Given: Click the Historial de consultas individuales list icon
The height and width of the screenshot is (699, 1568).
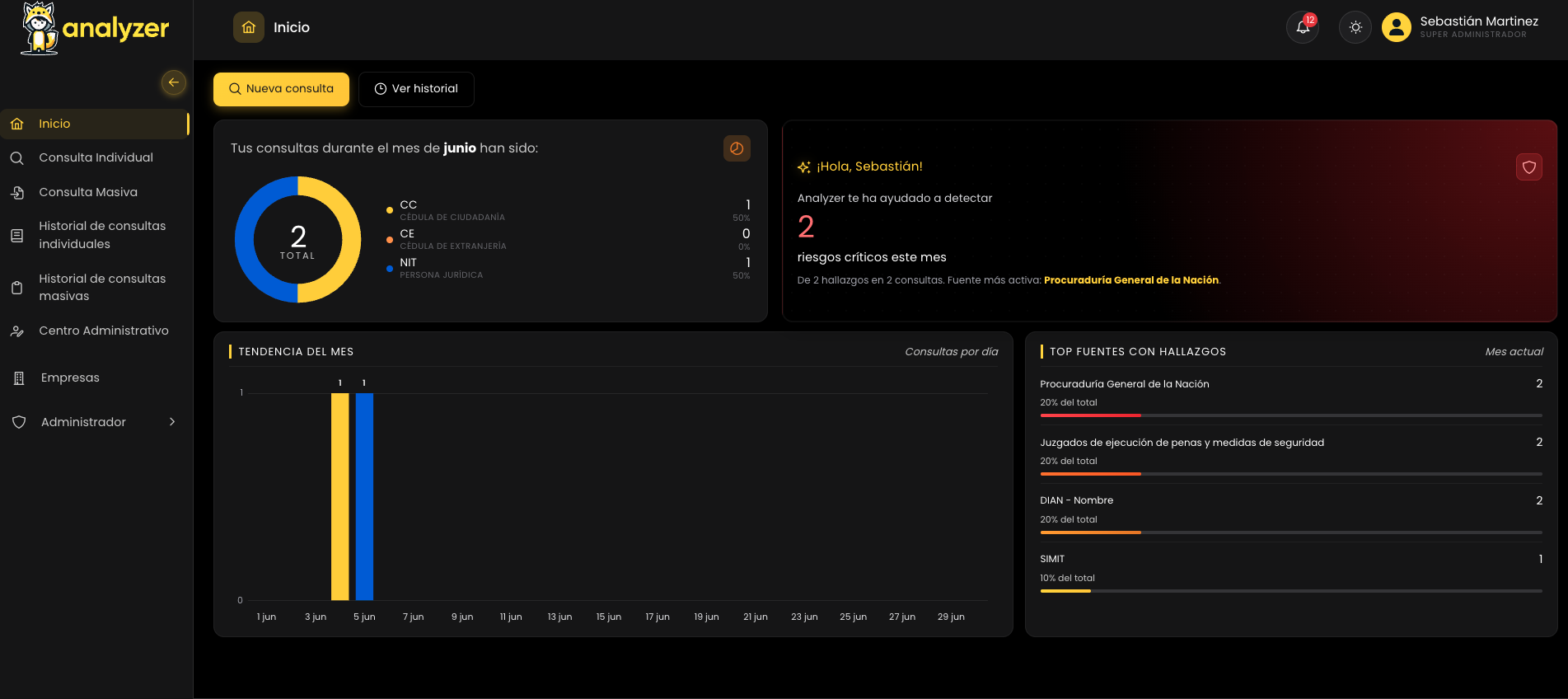Looking at the screenshot, I should (x=16, y=235).
